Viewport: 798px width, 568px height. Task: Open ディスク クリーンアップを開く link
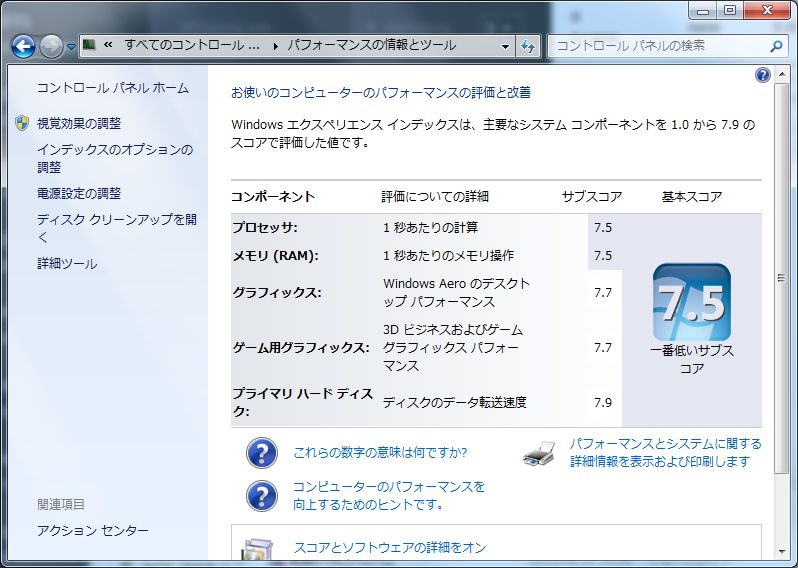coord(117,229)
